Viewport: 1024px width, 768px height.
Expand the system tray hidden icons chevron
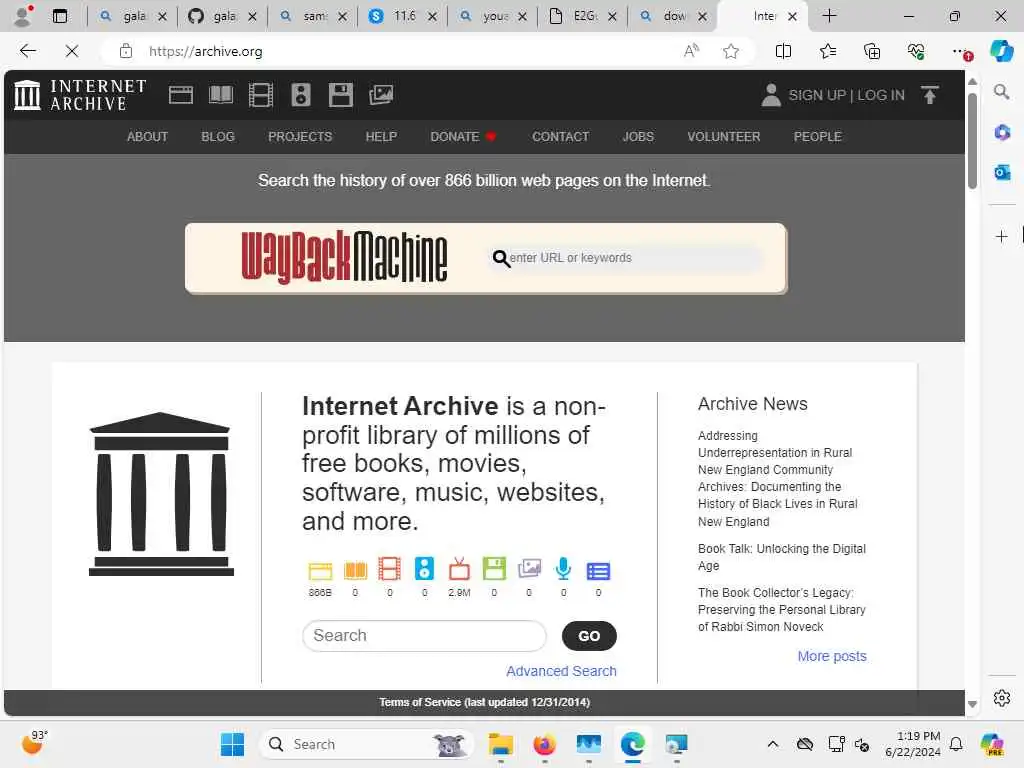(773, 744)
